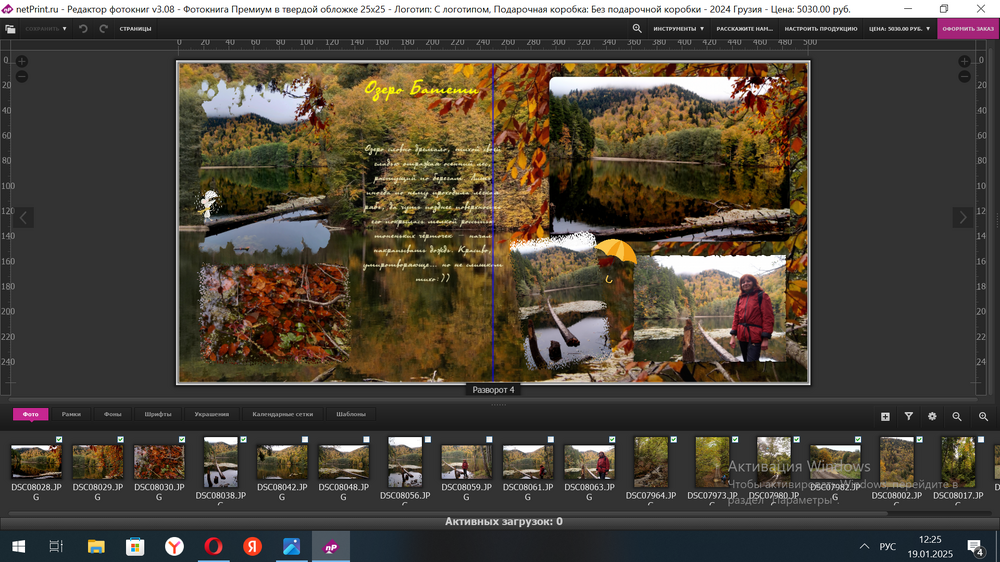1000x562 pixels.
Task: Switch to the Фото tab
Action: pos(31,414)
